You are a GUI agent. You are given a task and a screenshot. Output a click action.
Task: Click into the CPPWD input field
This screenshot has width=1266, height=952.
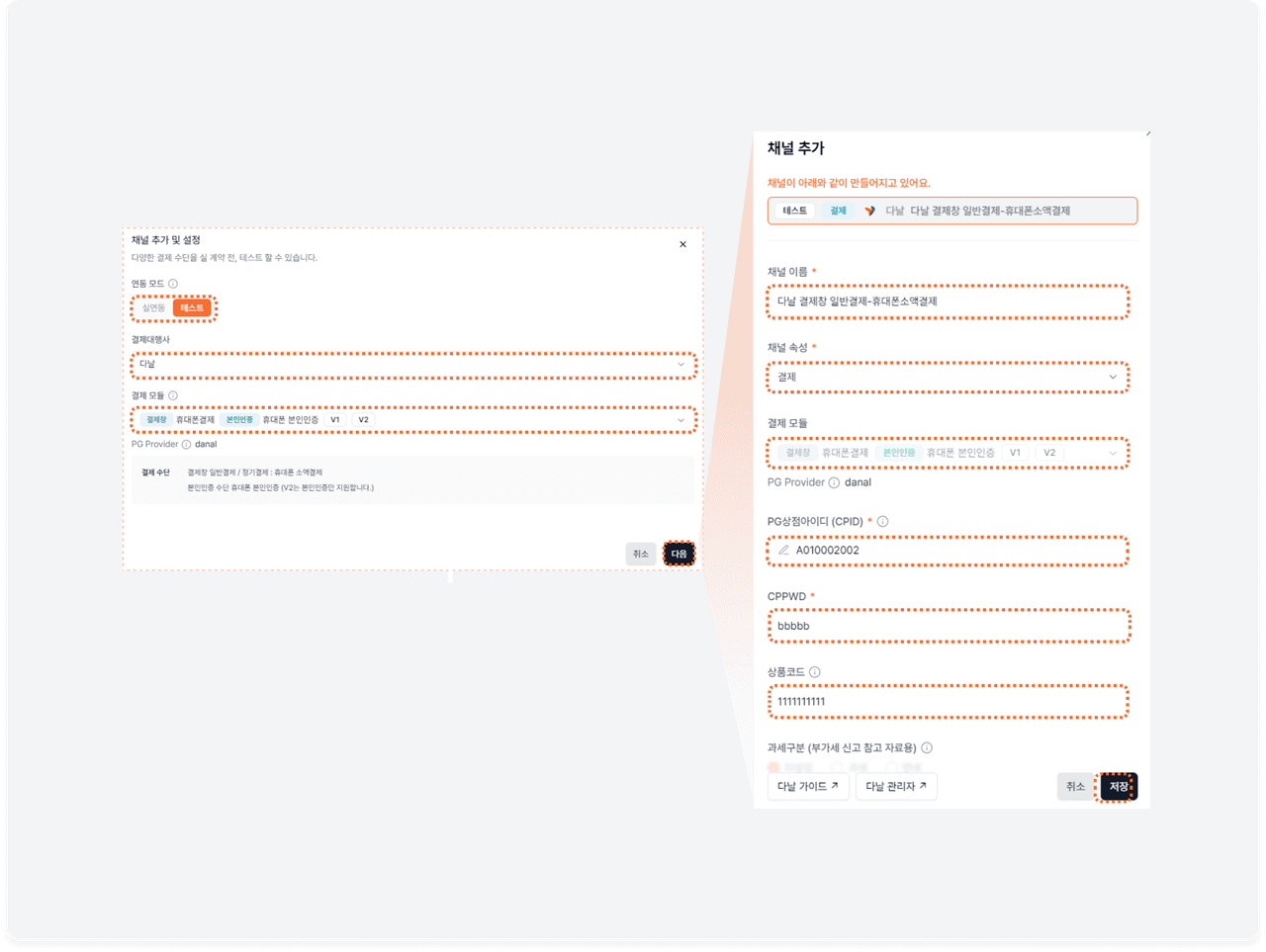point(947,627)
